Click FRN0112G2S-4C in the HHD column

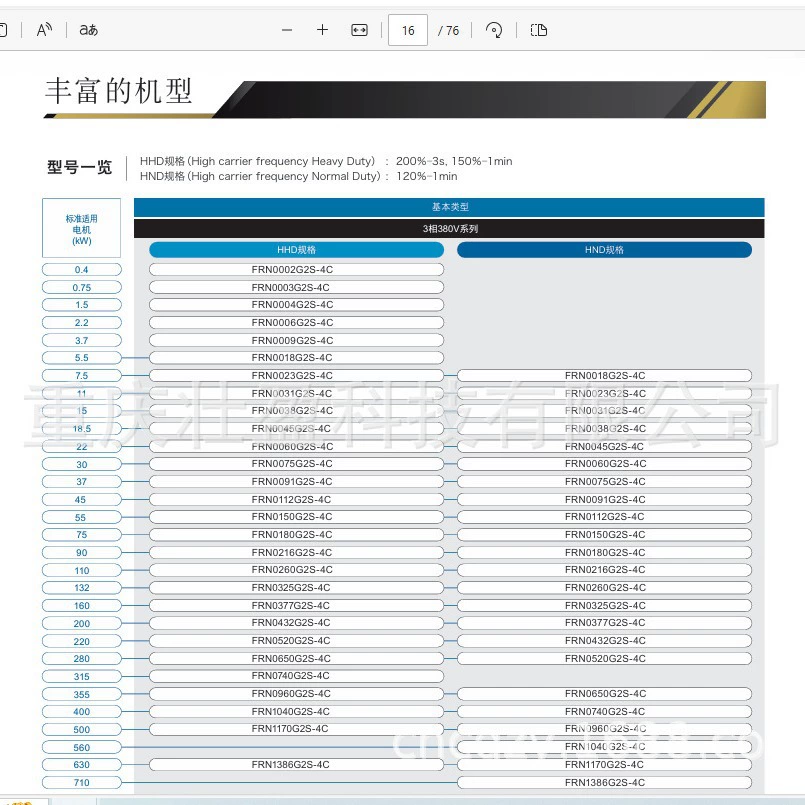296,500
